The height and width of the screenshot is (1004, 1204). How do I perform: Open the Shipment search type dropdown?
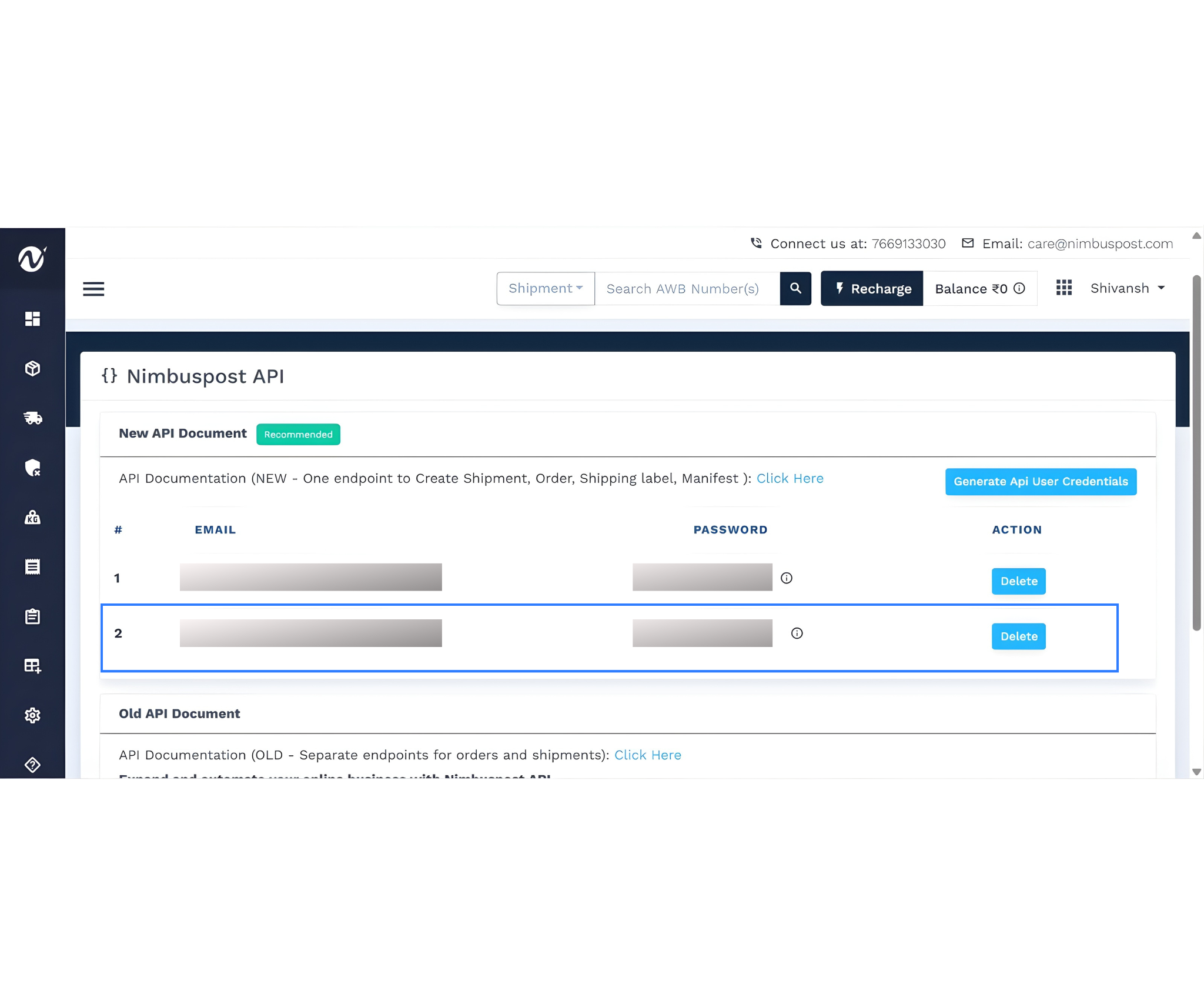point(544,288)
